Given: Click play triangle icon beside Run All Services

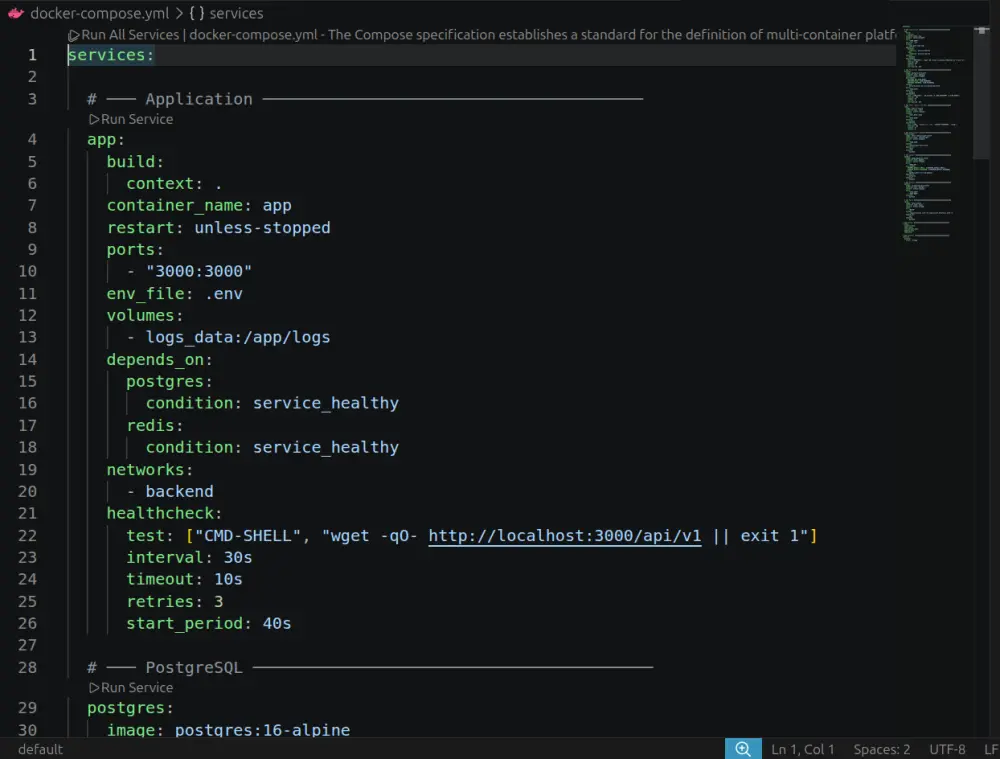Looking at the screenshot, I should pos(73,36).
